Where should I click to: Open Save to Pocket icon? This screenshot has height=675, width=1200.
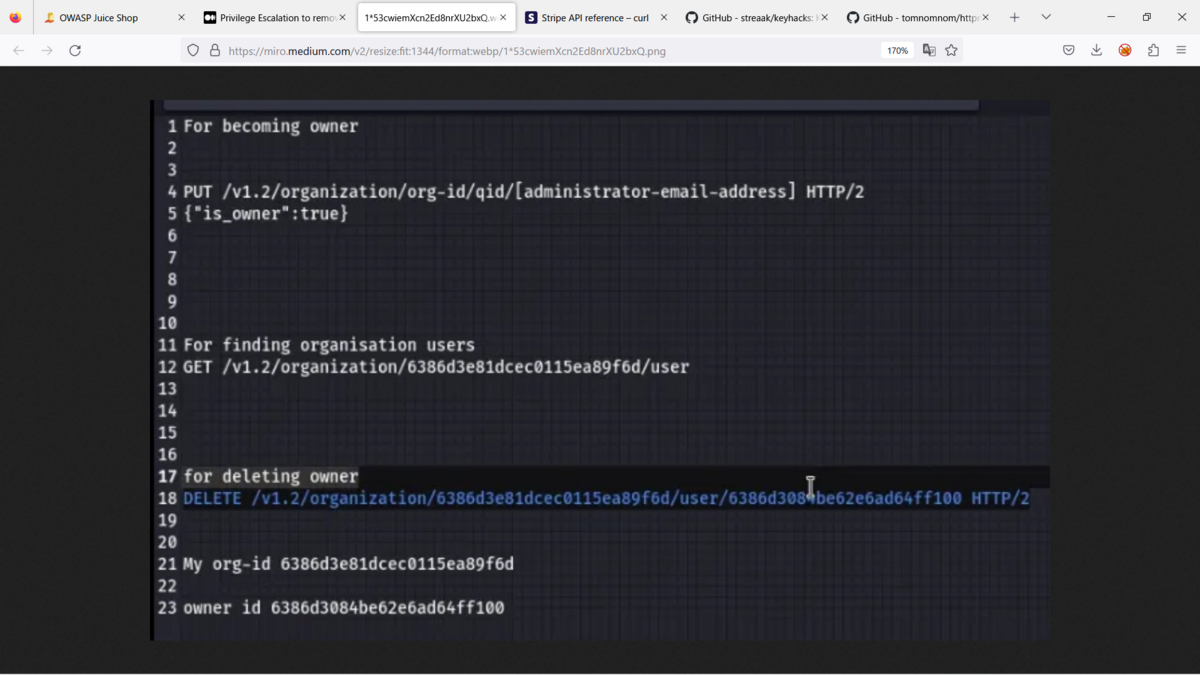[x=1068, y=50]
